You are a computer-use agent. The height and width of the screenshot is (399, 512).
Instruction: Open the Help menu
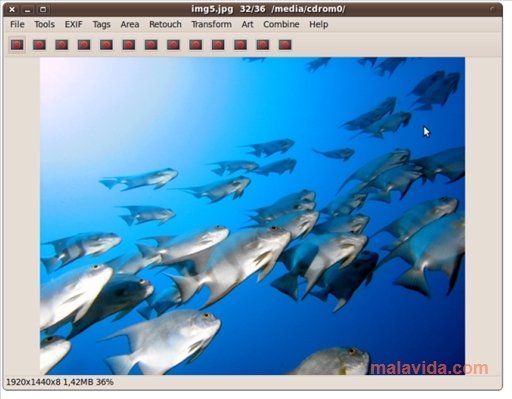(x=319, y=24)
